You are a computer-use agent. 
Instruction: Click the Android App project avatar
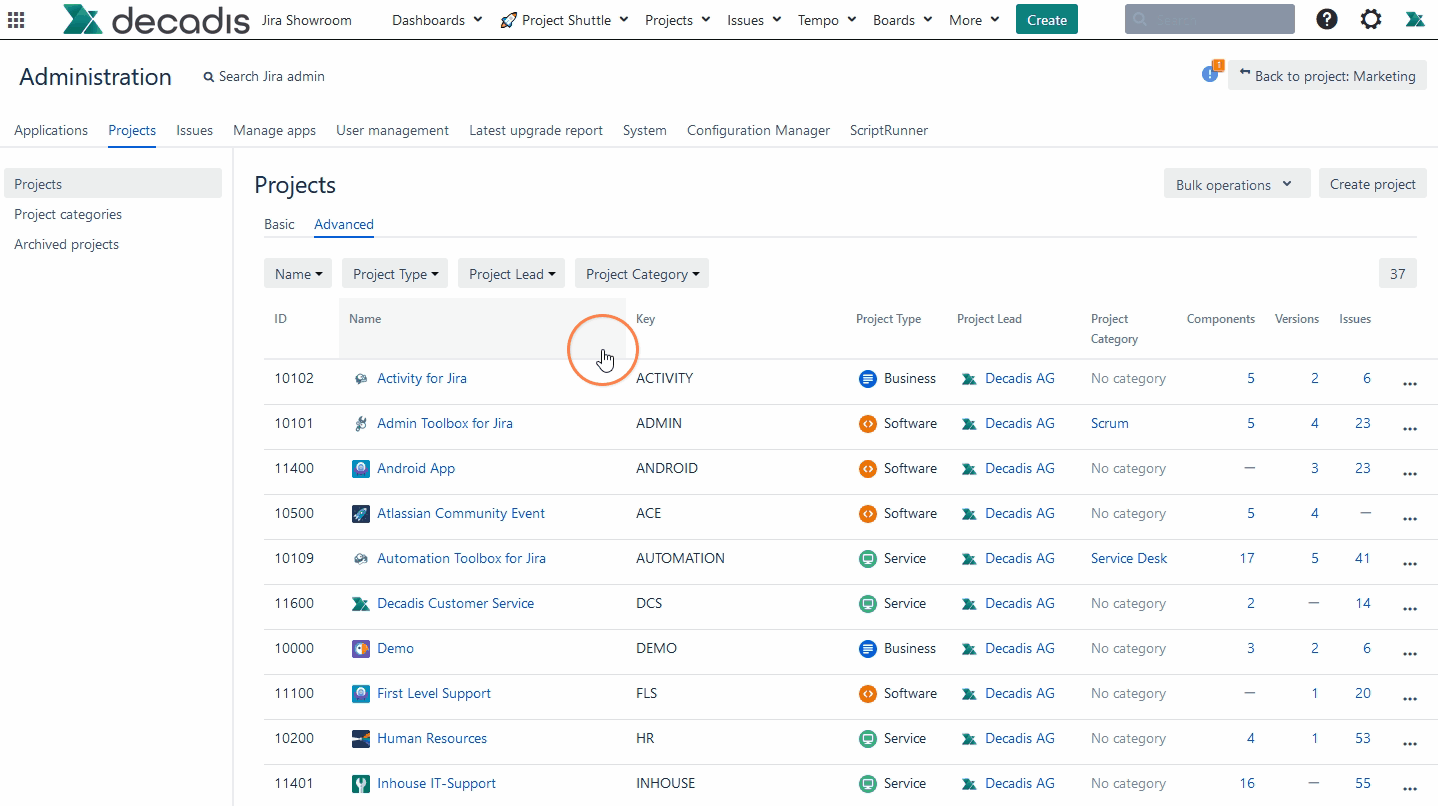361,468
